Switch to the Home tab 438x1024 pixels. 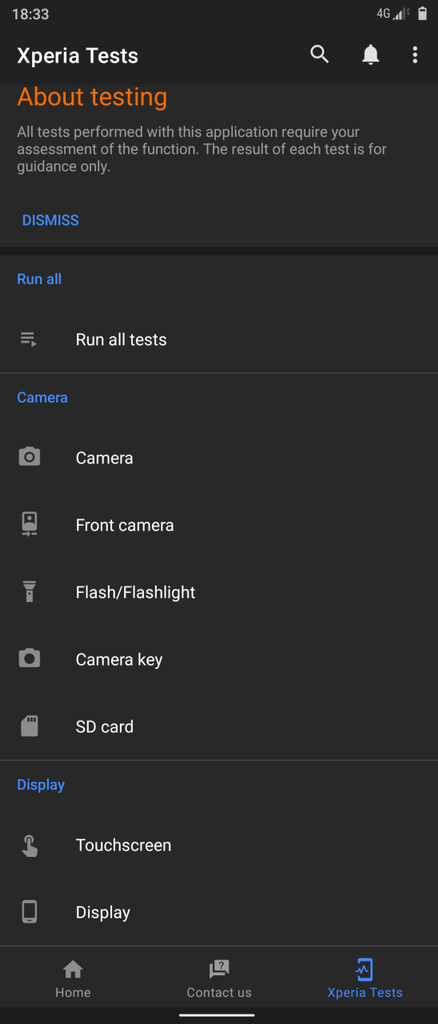point(73,979)
